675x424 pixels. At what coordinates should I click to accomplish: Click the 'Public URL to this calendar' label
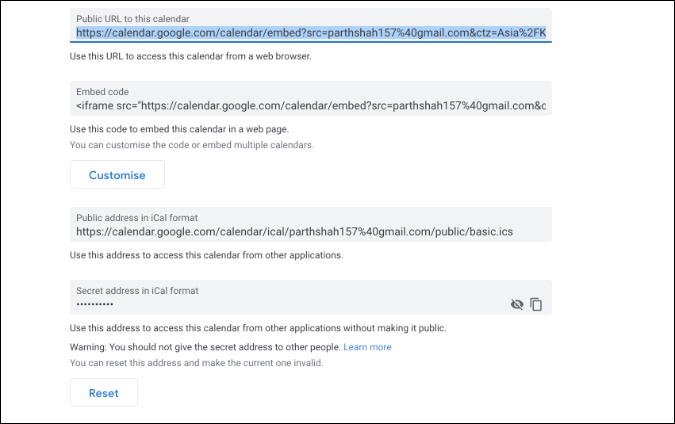point(133,19)
